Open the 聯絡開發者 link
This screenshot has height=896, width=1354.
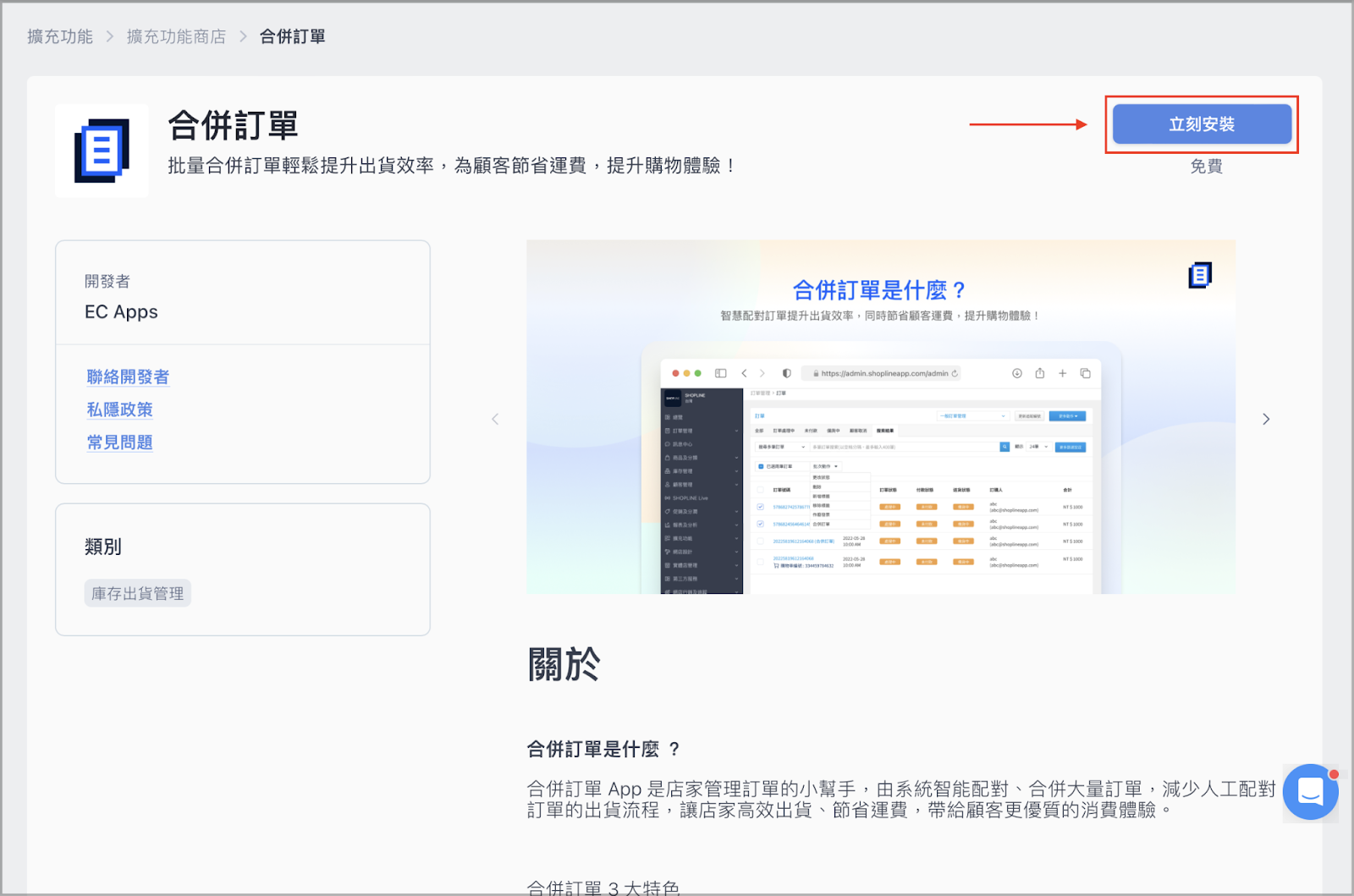tap(128, 377)
